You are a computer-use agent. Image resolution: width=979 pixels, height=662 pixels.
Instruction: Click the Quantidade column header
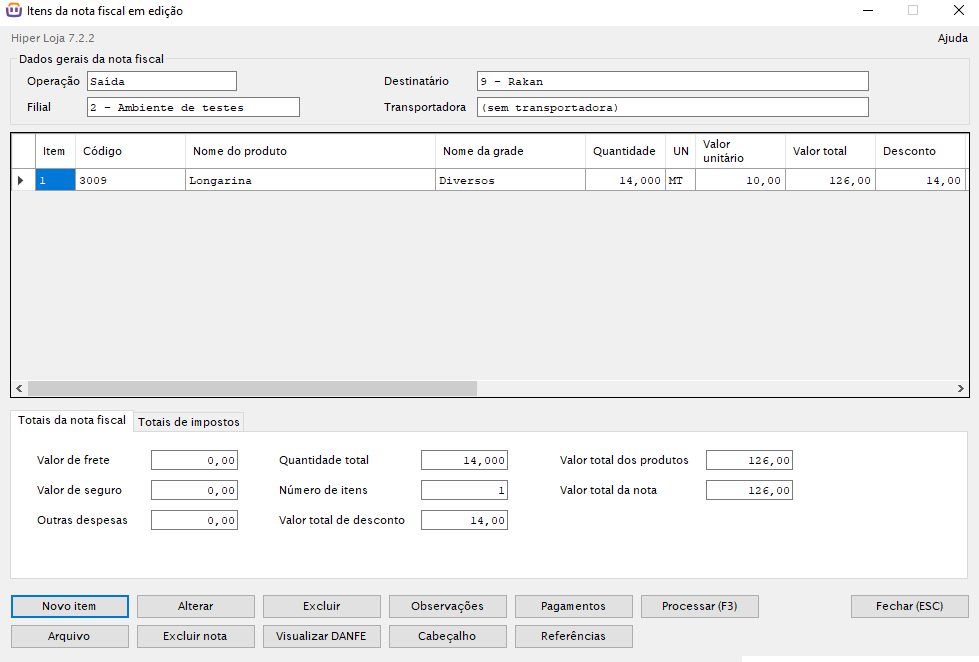[625, 151]
